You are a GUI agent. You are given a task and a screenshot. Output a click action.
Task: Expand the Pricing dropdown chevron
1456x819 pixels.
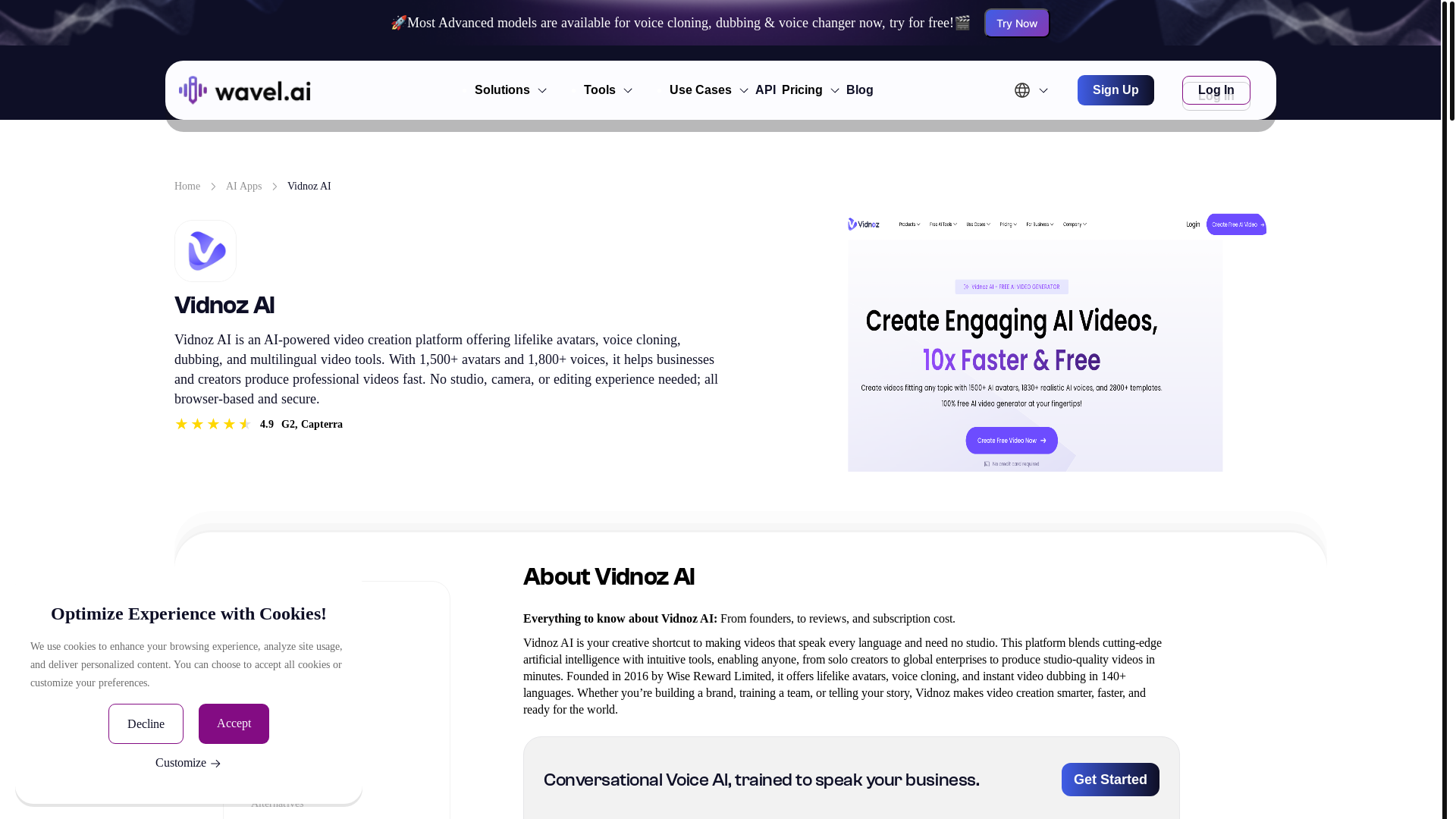point(835,91)
